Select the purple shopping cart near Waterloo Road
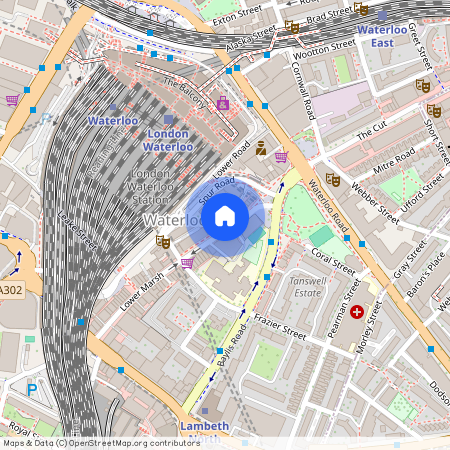The height and width of the screenshot is (450, 450). pyautogui.click(x=281, y=157)
